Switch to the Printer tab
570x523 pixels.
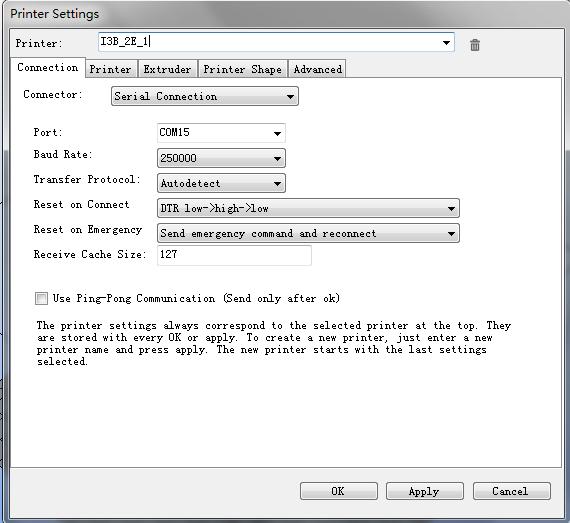111,69
